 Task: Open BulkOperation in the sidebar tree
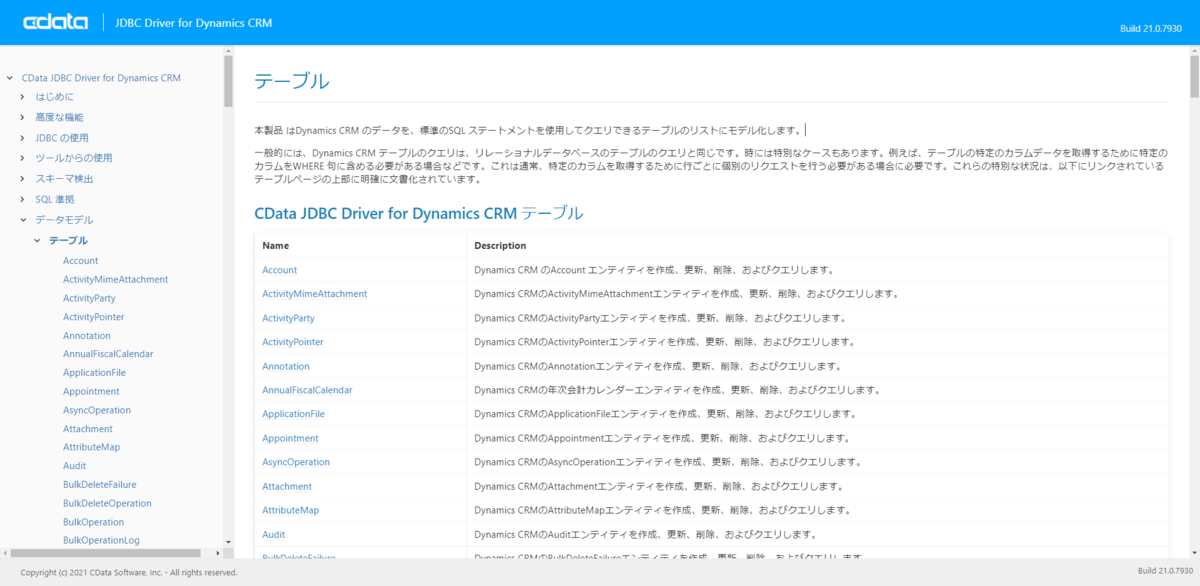(94, 522)
